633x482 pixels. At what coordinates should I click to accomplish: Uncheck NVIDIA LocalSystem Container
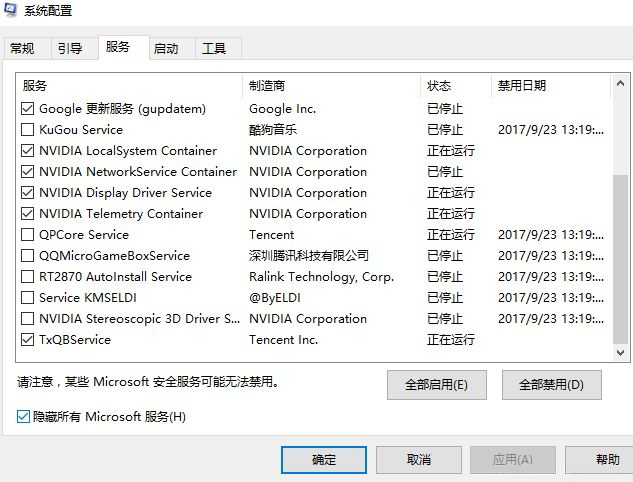click(x=27, y=151)
